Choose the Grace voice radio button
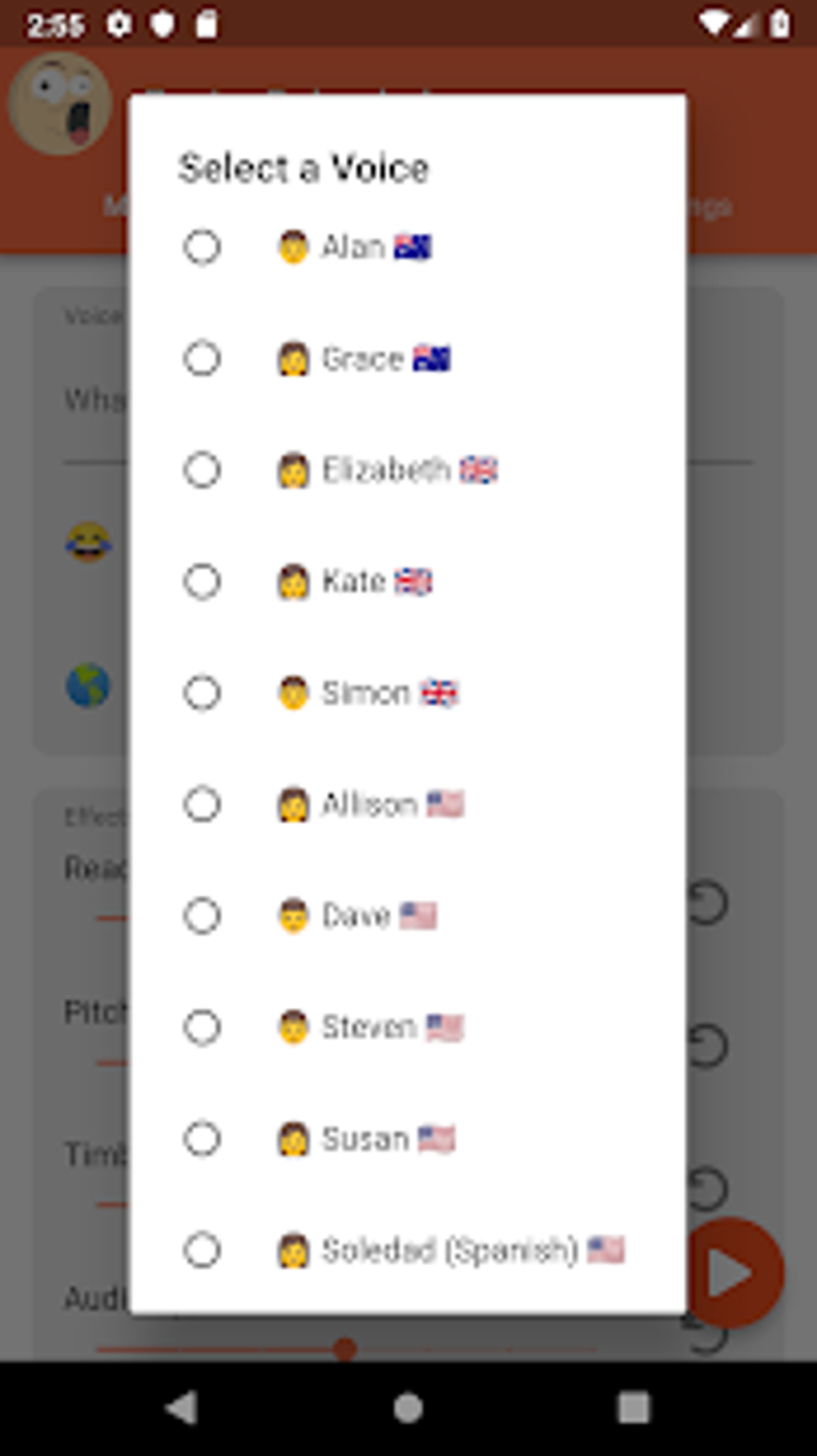The height and width of the screenshot is (1456, 817). [202, 358]
